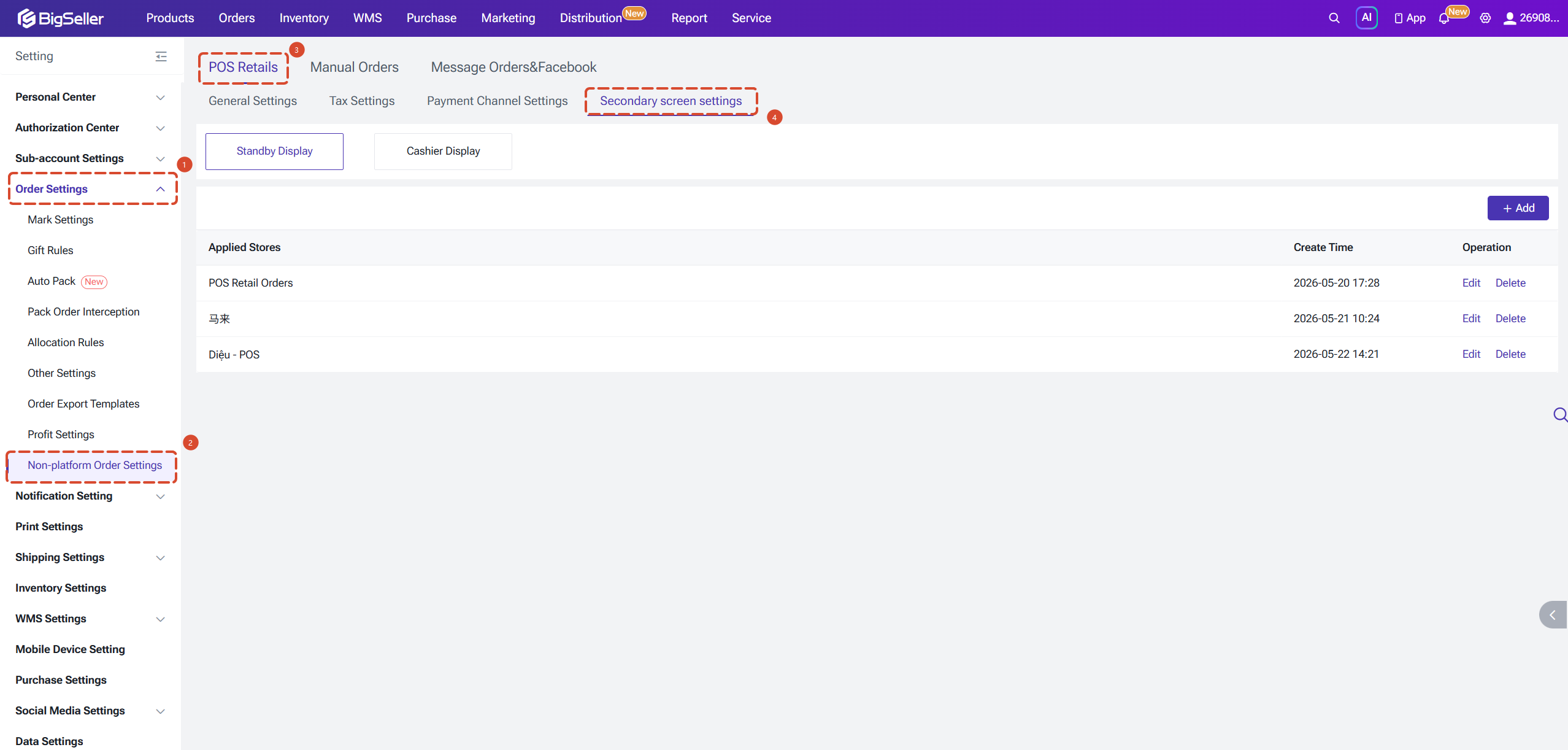Open Order Export Templates in sidebar
This screenshot has width=1568, height=750.
pyautogui.click(x=83, y=404)
